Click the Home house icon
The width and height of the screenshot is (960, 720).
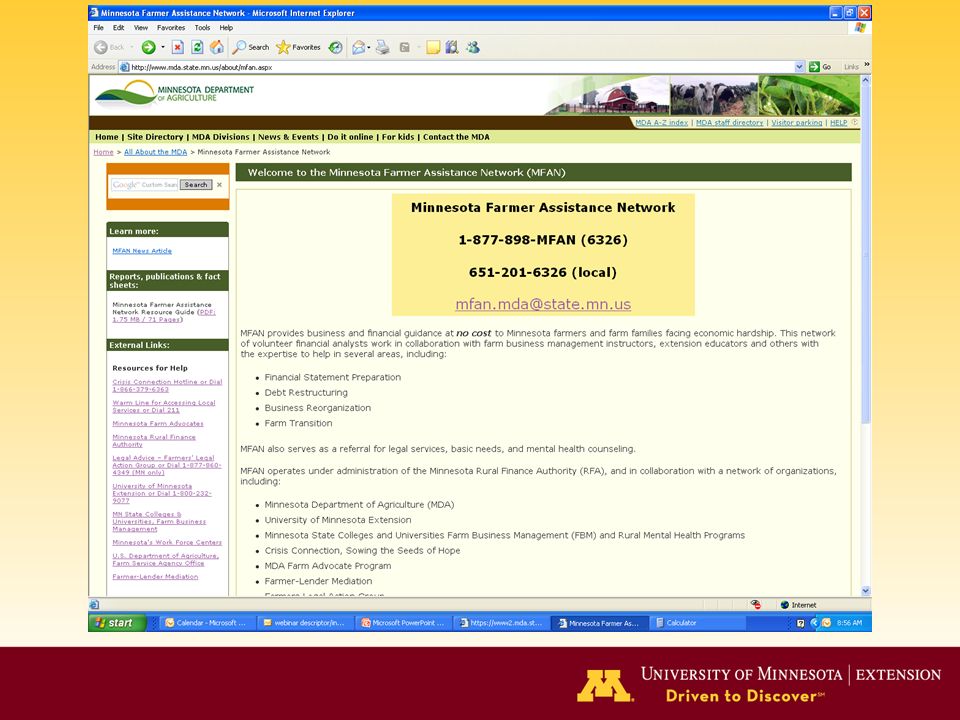(217, 47)
